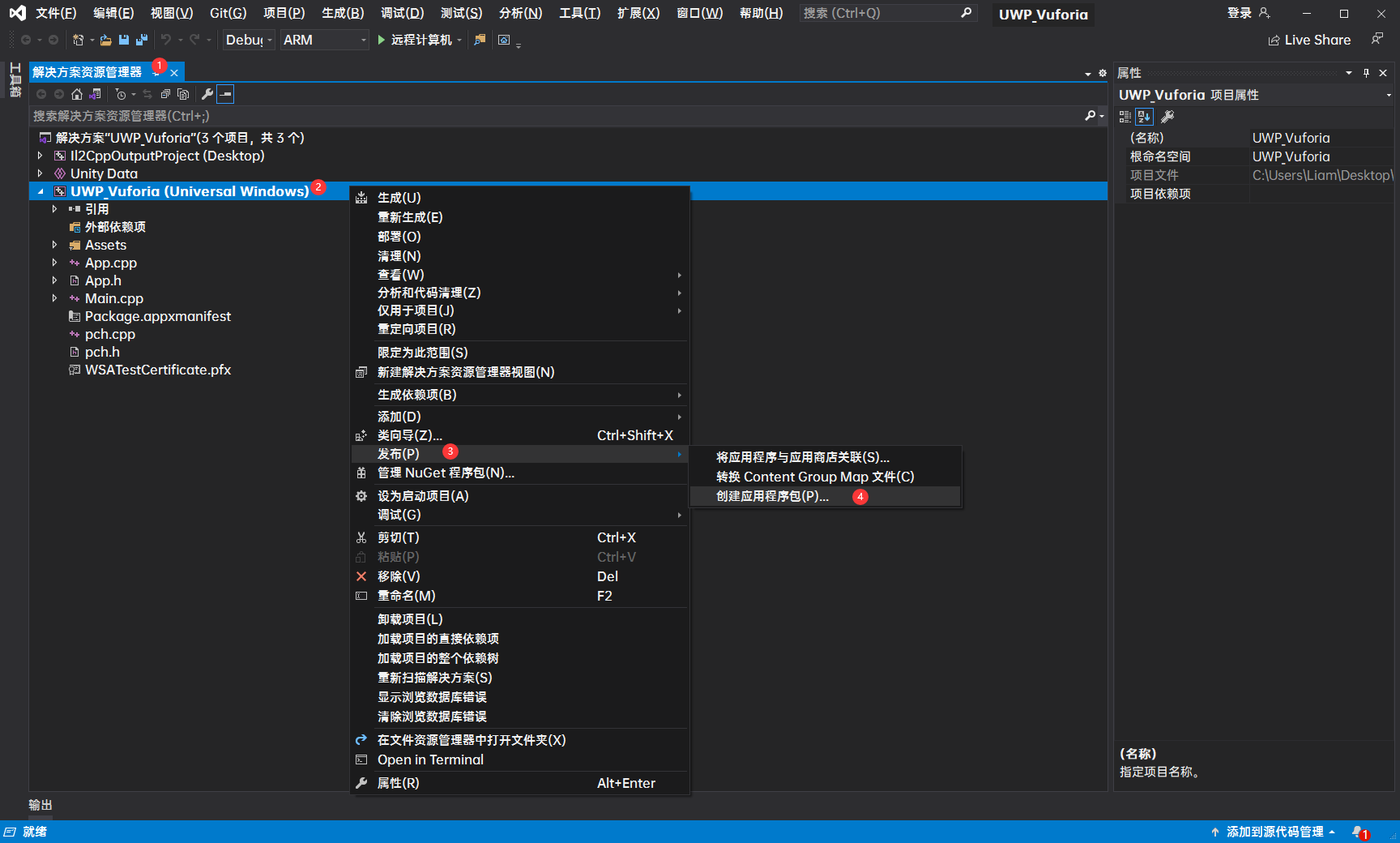Viewport: 1400px width, 843px height.
Task: Click the Save All icon
Action: pos(142,40)
